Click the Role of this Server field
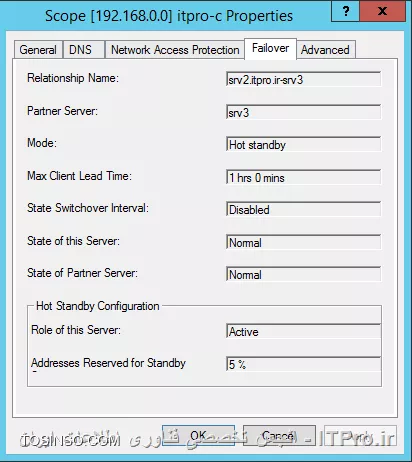This screenshot has width=412, height=462. tap(303, 331)
